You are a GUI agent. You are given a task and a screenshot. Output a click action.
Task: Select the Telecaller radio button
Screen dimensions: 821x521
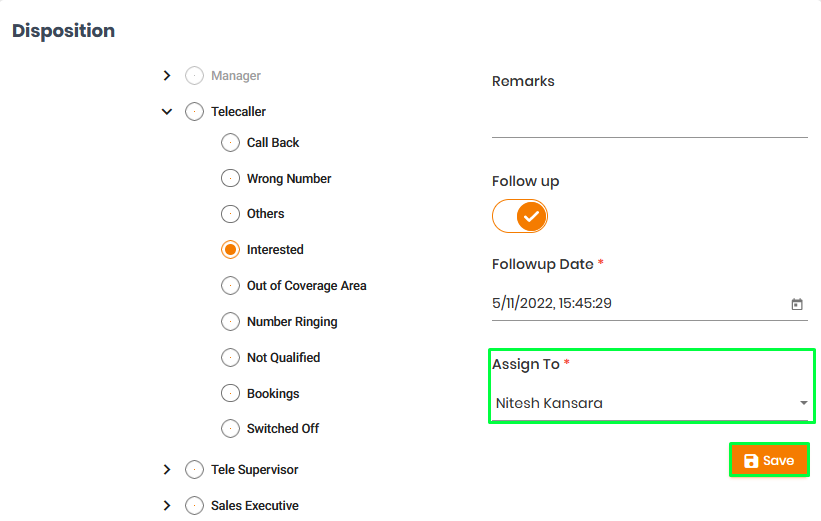coord(194,112)
